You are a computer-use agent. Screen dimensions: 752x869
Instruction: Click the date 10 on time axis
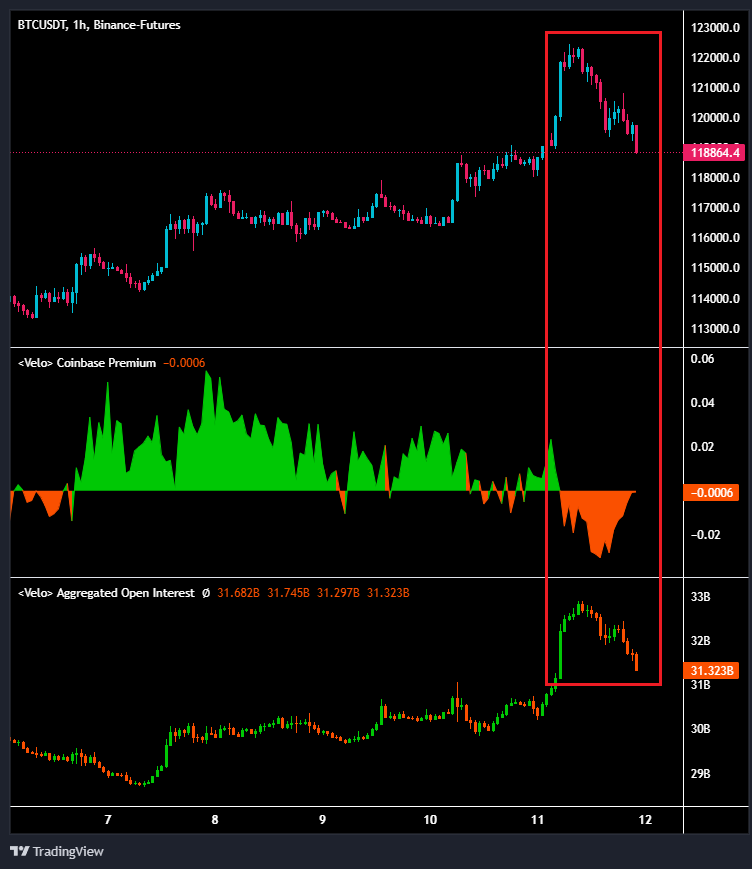pos(430,820)
